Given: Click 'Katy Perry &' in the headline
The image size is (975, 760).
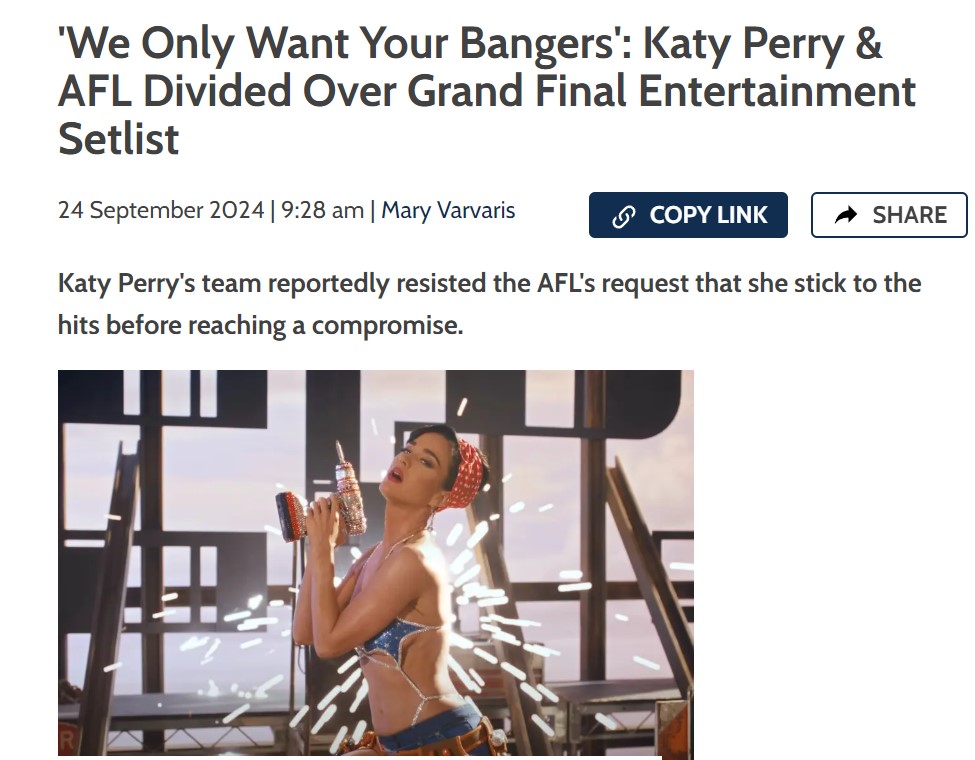Looking at the screenshot, I should (762, 44).
